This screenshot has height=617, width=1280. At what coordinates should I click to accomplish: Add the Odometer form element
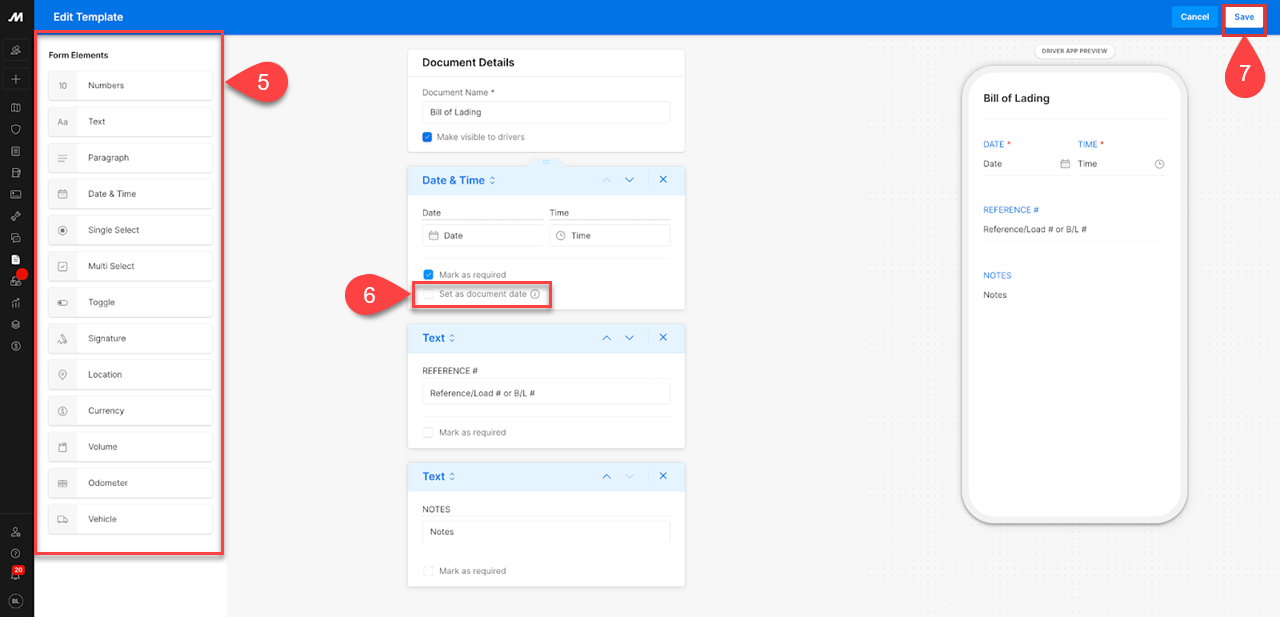click(130, 483)
